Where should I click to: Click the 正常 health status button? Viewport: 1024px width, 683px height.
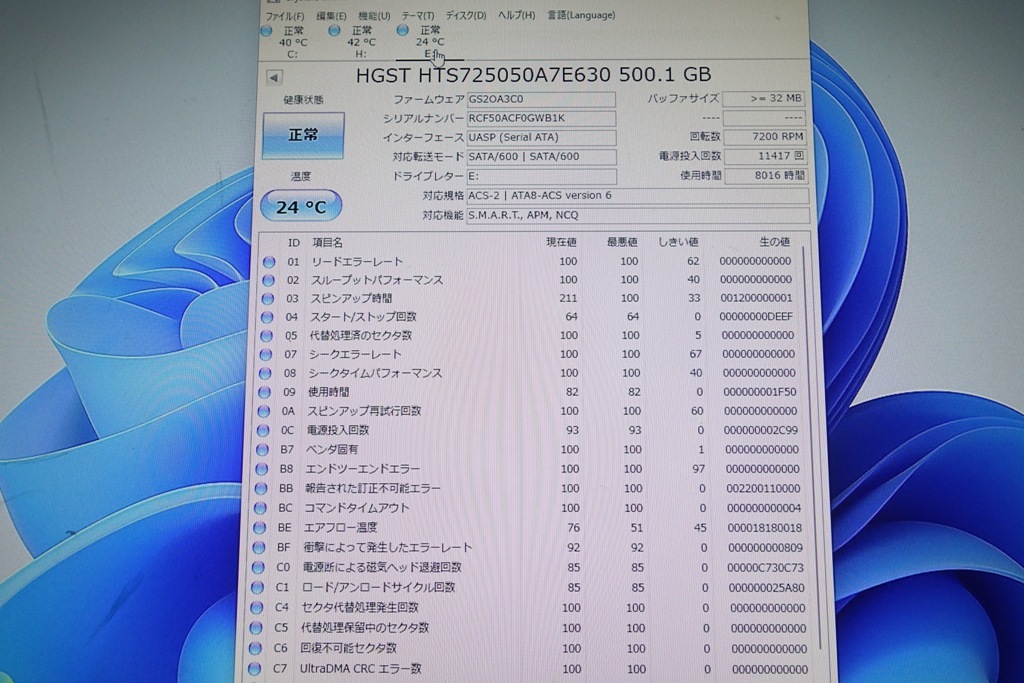tap(303, 135)
